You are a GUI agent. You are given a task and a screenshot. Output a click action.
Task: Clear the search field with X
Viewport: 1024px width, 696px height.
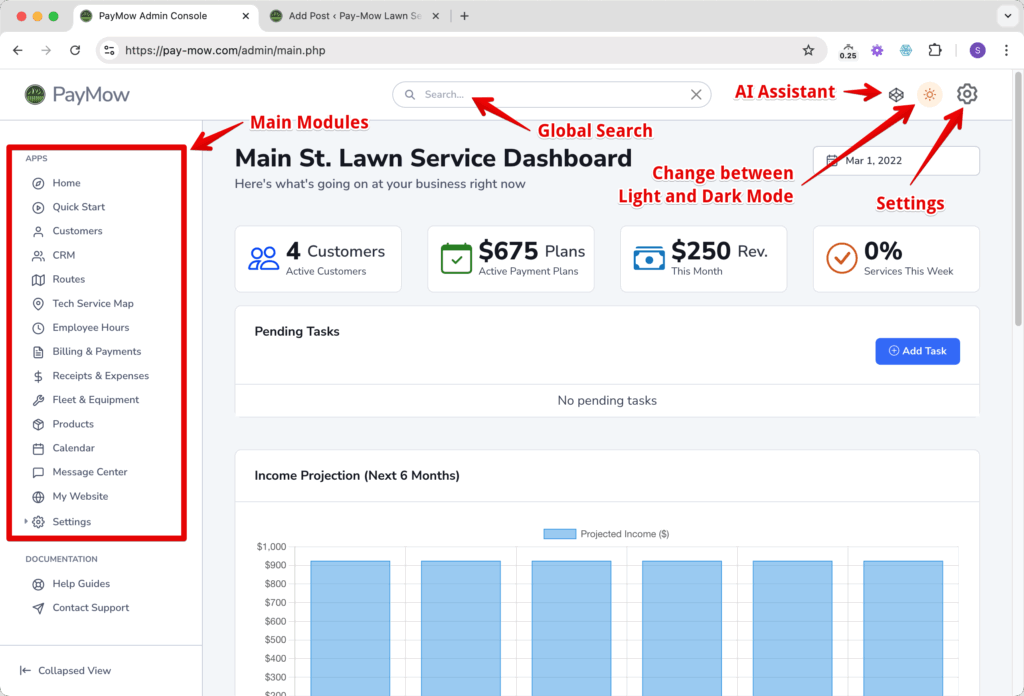pos(696,95)
